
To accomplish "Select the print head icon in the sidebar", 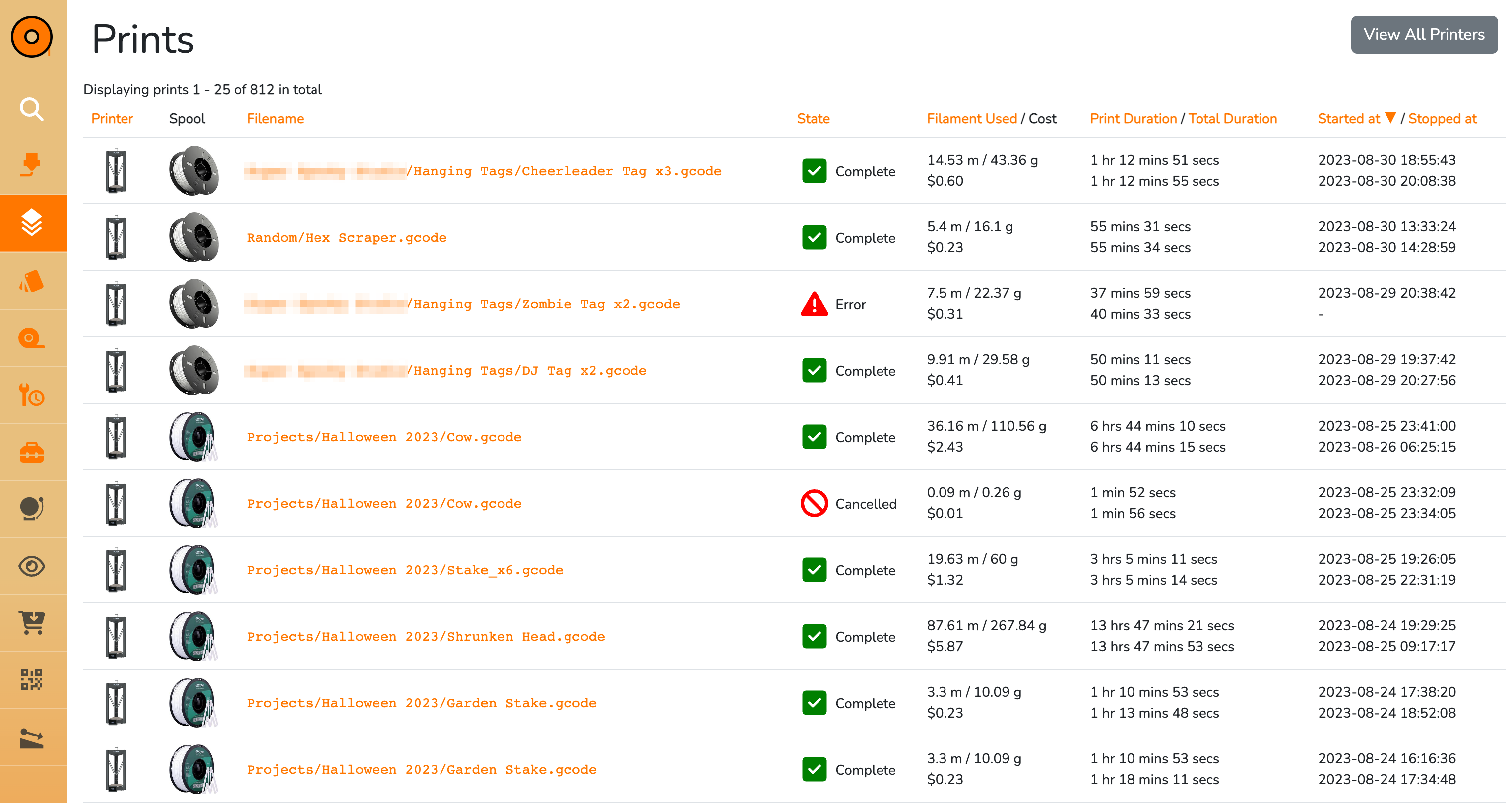I will pyautogui.click(x=32, y=166).
